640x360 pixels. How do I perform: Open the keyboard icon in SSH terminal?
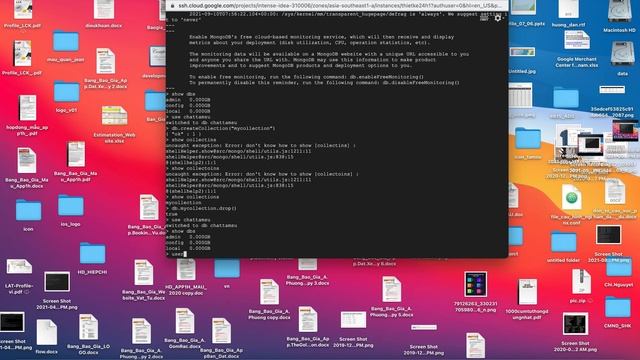point(484,18)
